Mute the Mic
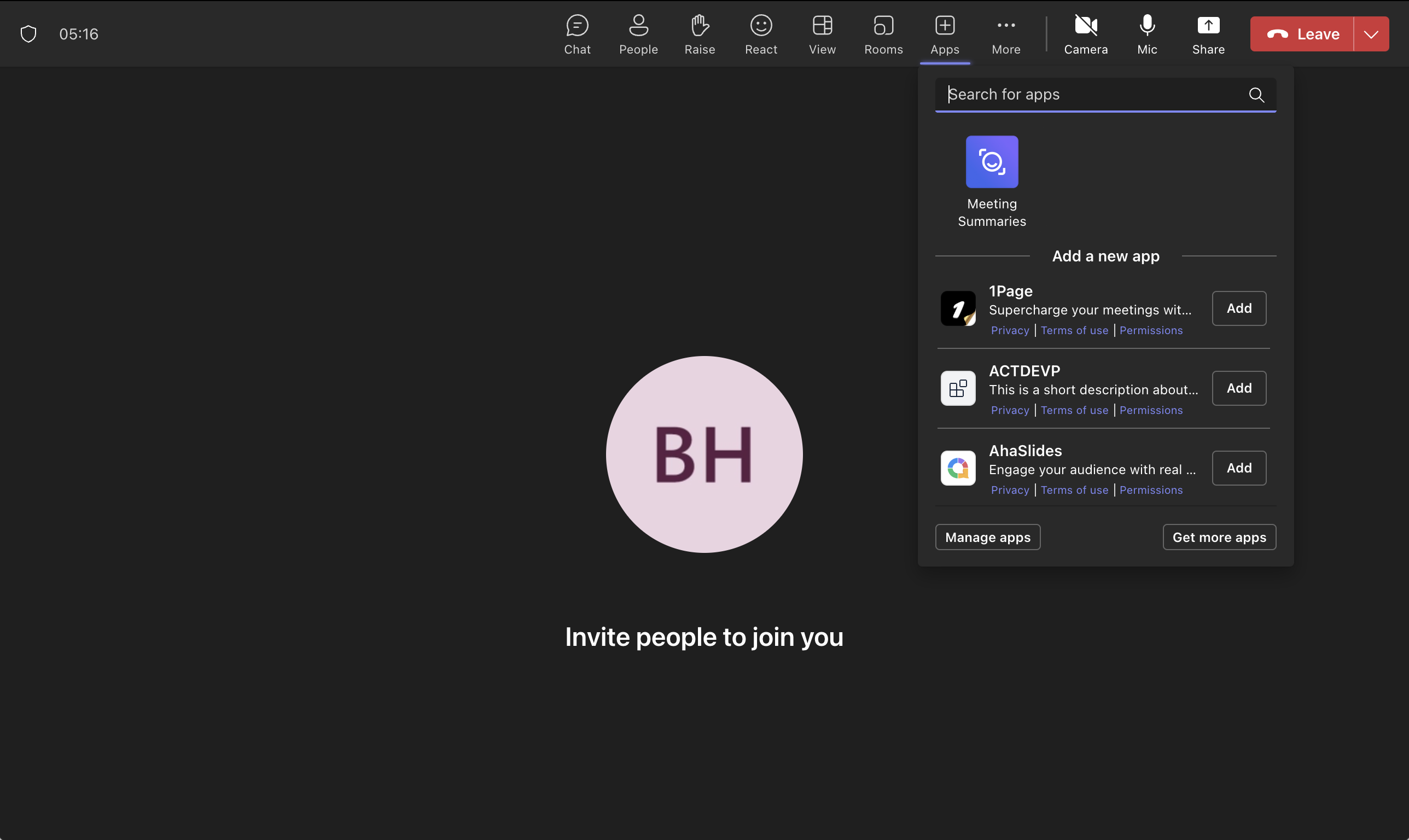The image size is (1409, 840). coord(1146,34)
